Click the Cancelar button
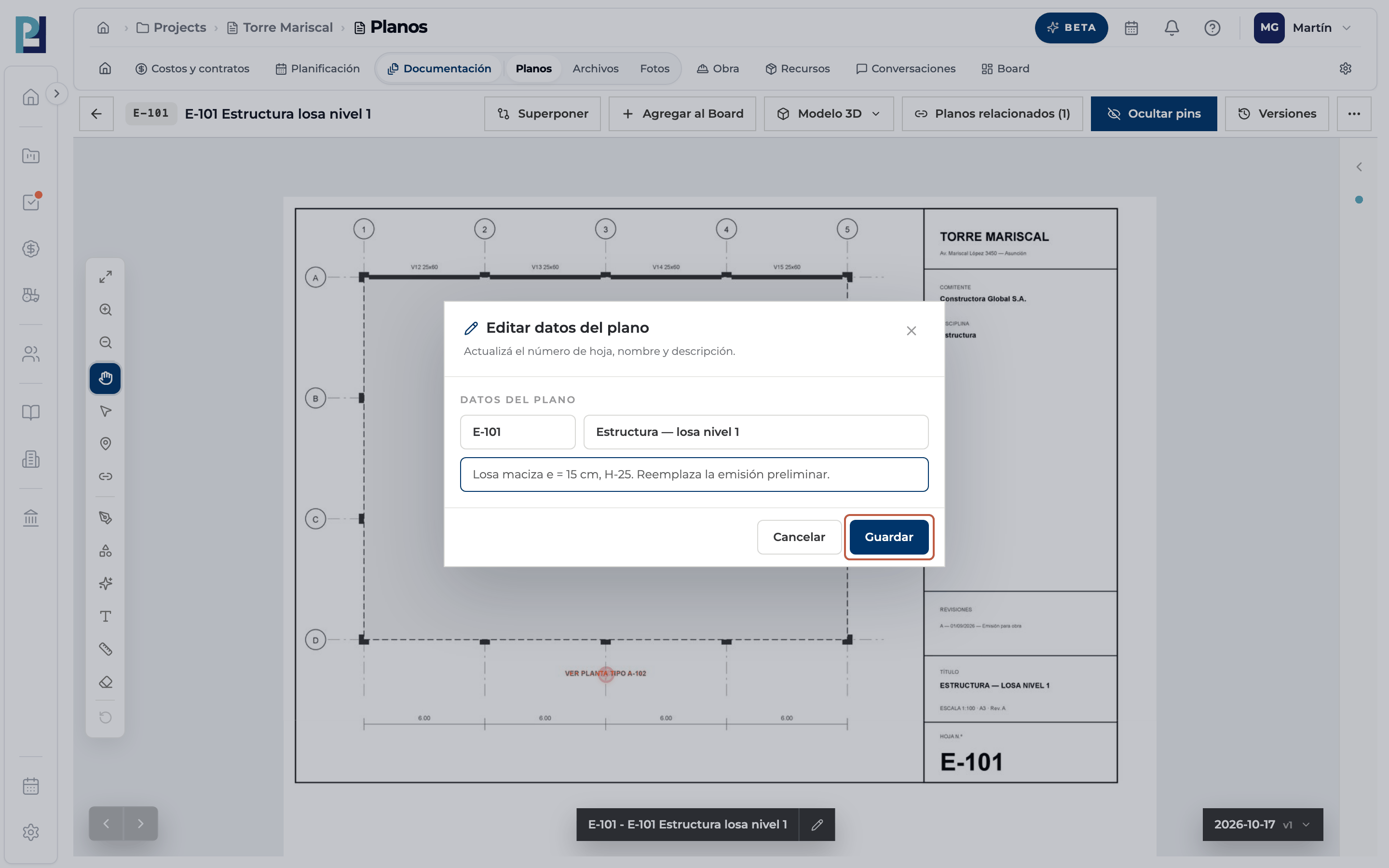This screenshot has height=868, width=1389. click(x=799, y=537)
